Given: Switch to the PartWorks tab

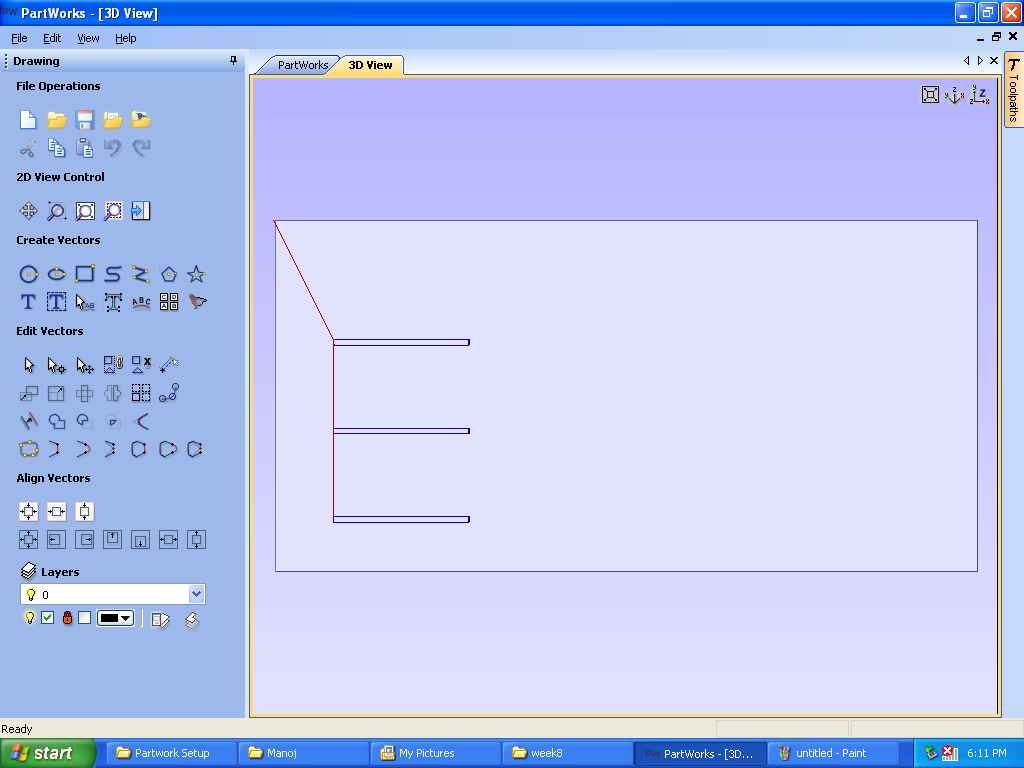Looking at the screenshot, I should [x=302, y=65].
